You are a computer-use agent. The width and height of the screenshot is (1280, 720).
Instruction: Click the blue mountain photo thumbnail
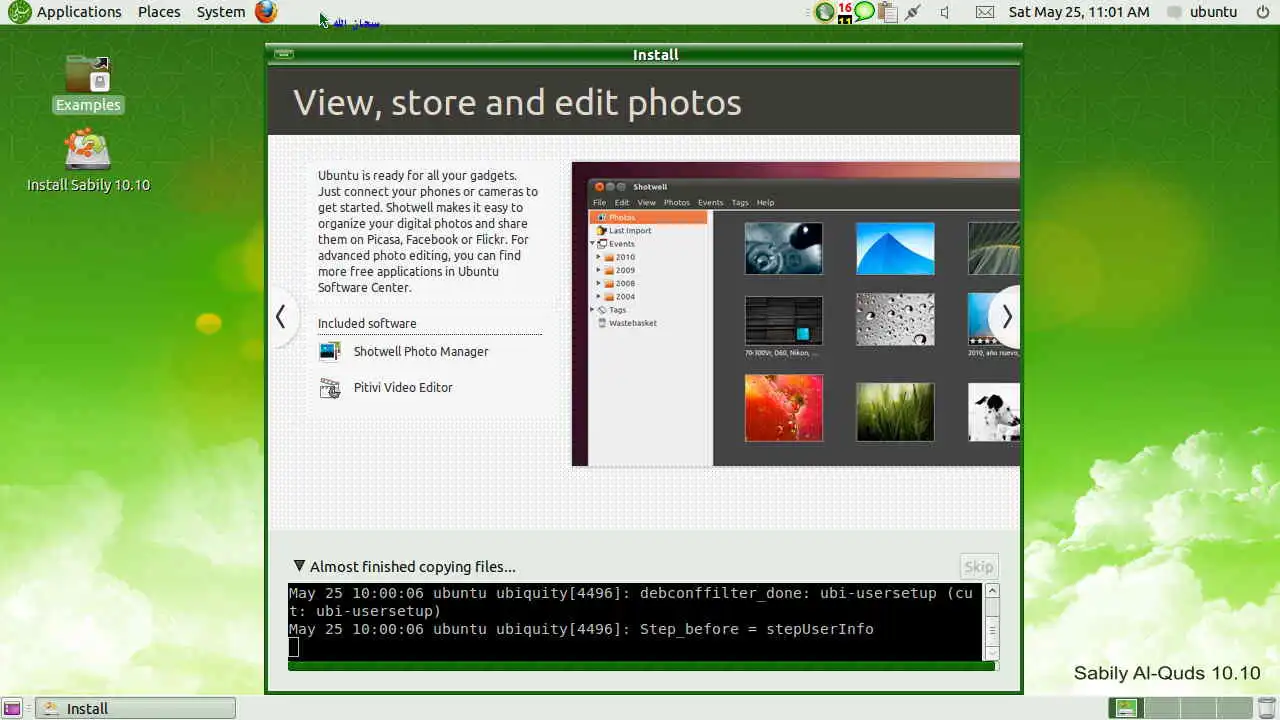tap(895, 248)
